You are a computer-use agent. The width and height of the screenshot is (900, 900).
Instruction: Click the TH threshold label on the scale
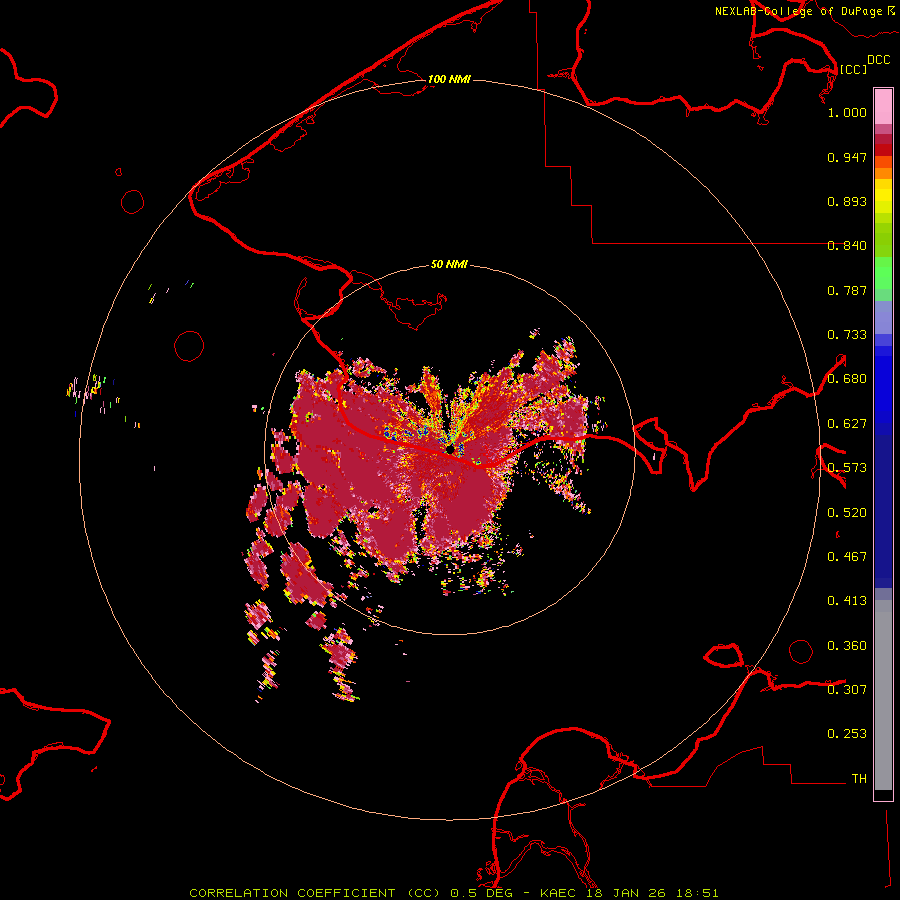(859, 779)
